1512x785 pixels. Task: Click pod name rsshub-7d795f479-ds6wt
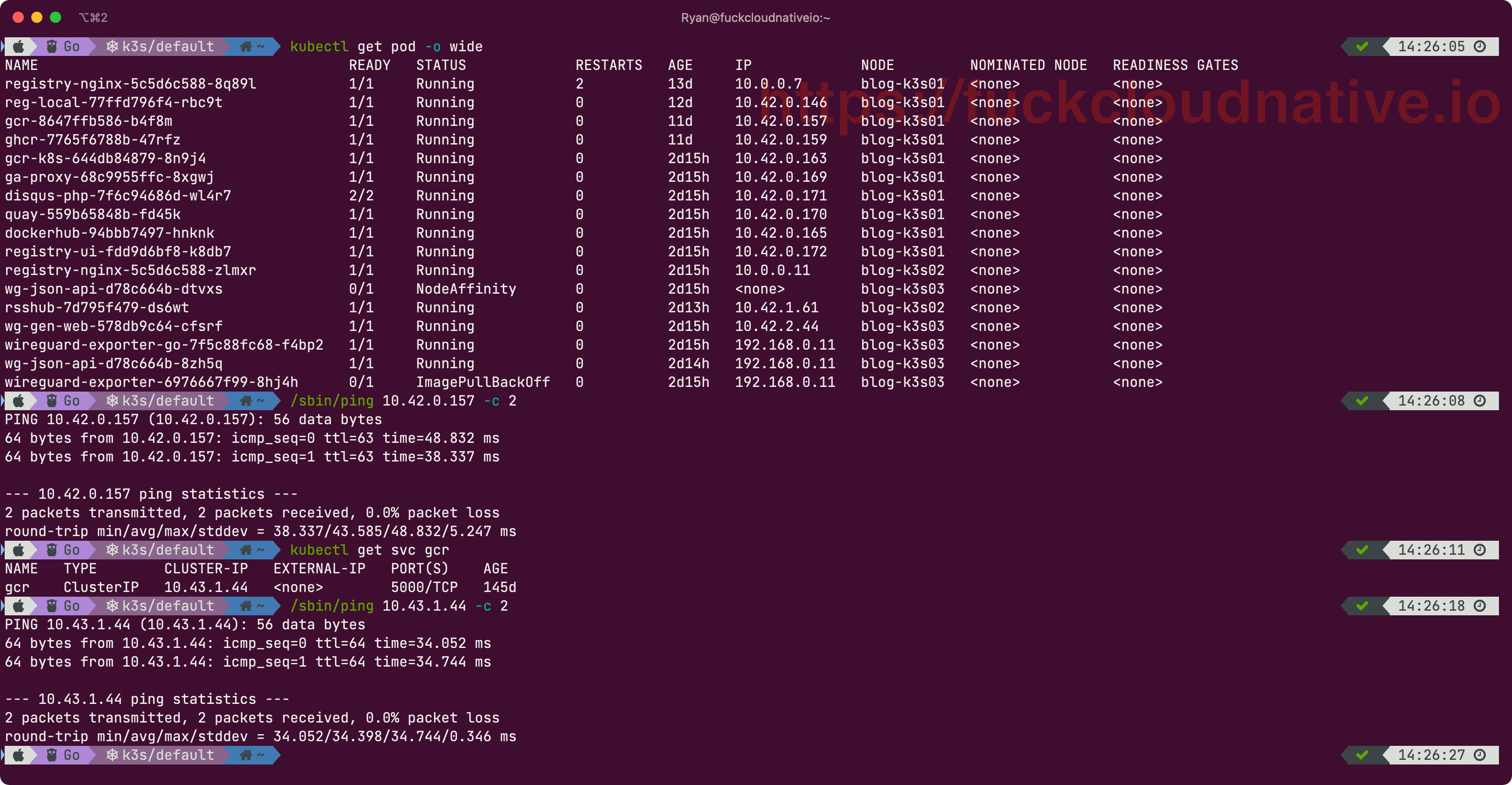97,308
